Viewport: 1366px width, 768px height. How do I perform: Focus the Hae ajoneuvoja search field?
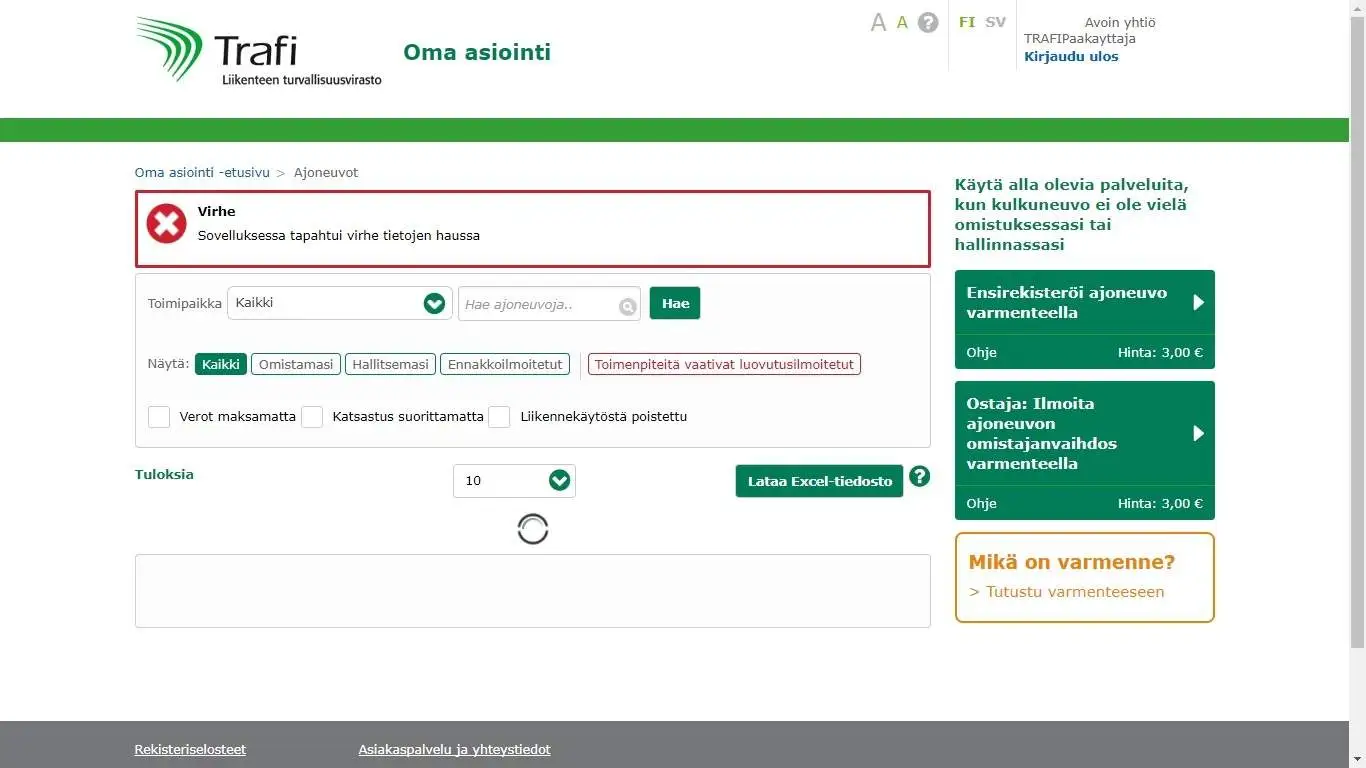[x=549, y=304]
